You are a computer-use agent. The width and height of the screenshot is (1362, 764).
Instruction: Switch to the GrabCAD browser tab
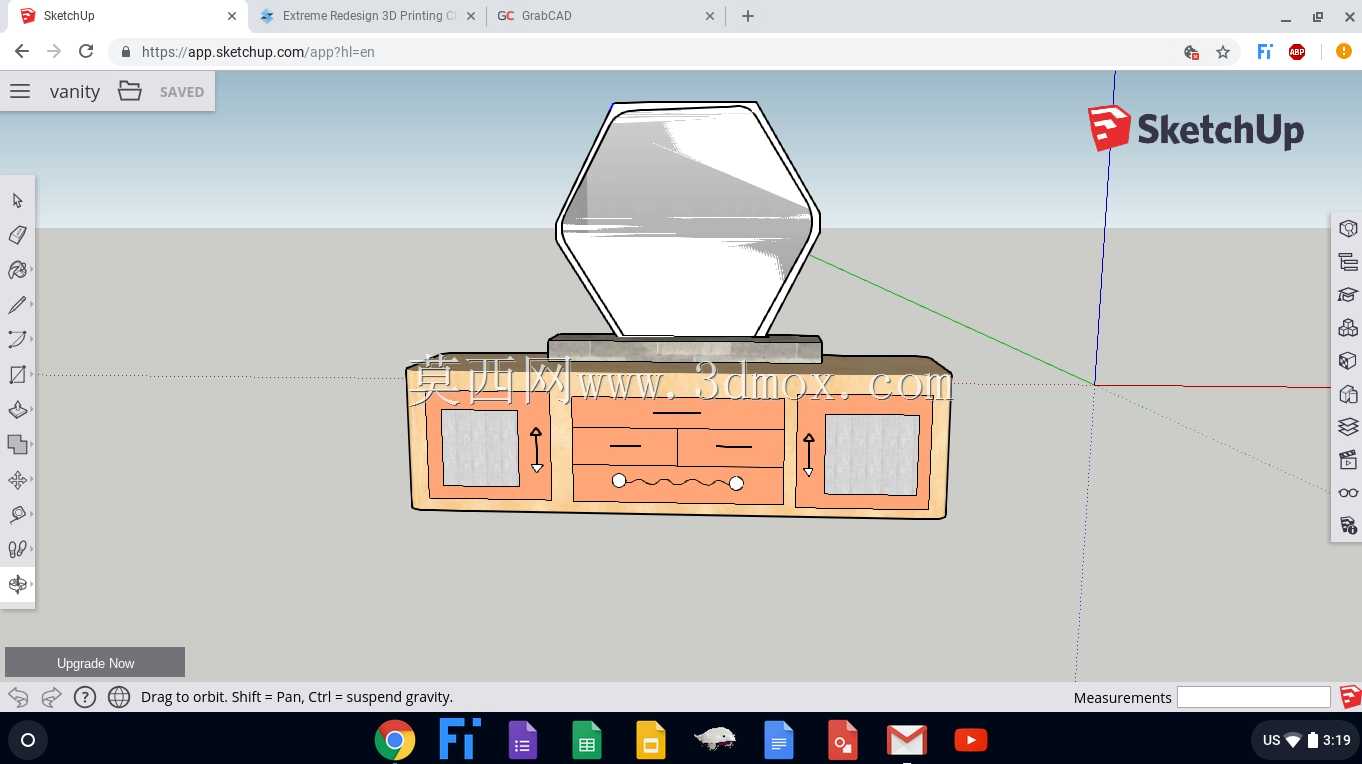[606, 16]
